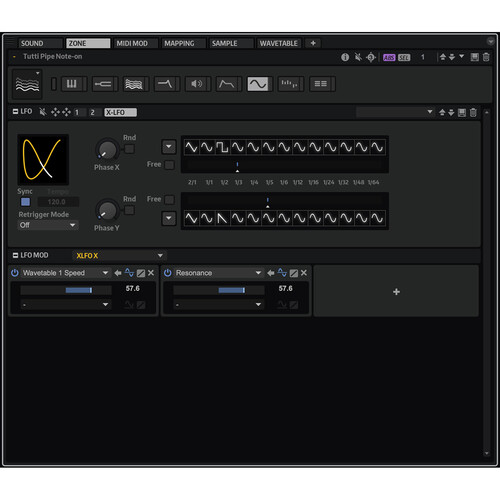Image resolution: width=500 pixels, height=500 pixels.
Task: Enable Rnd for Phase X
Action: click(x=129, y=149)
